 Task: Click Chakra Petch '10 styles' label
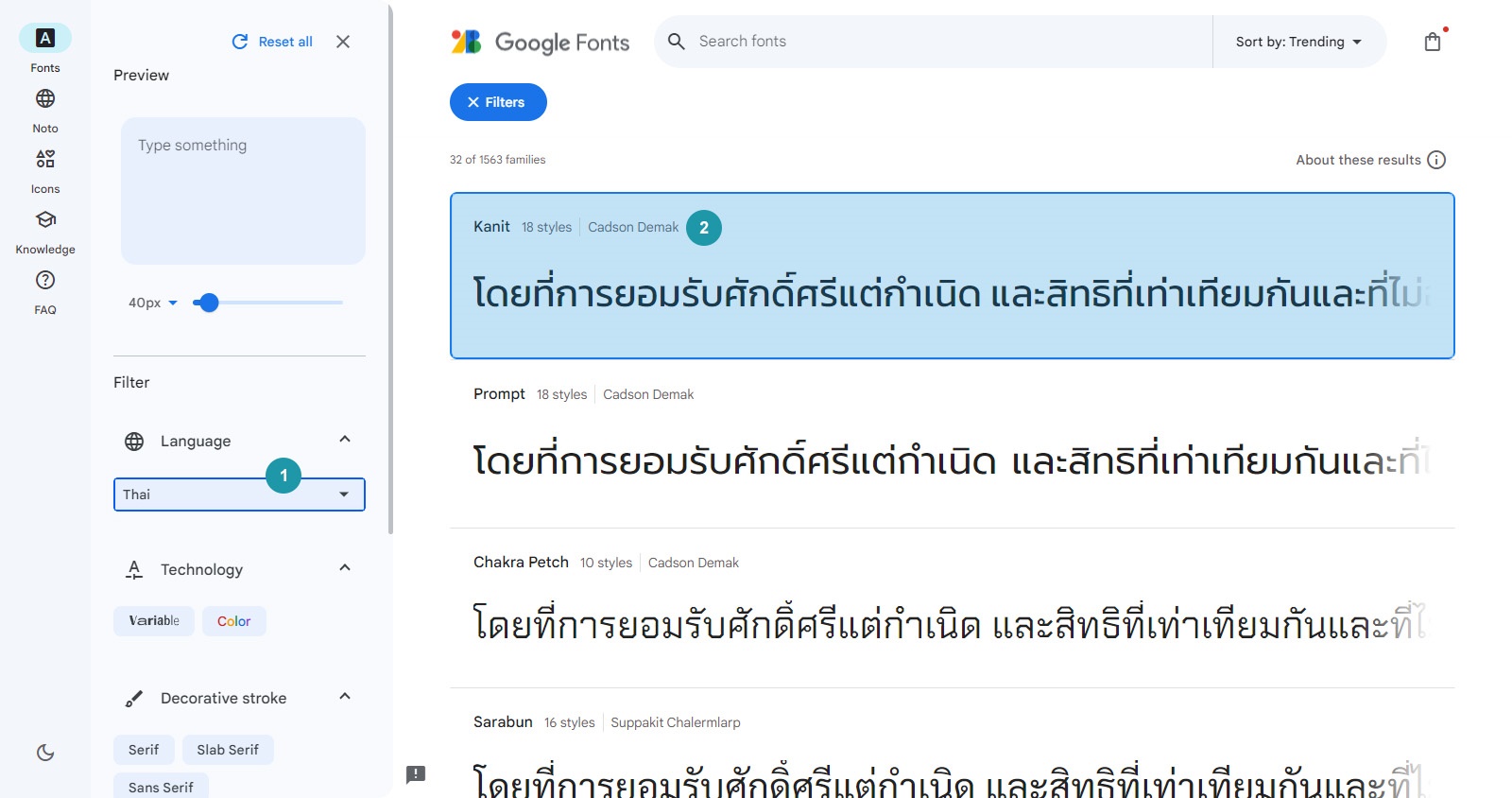pyautogui.click(x=606, y=563)
